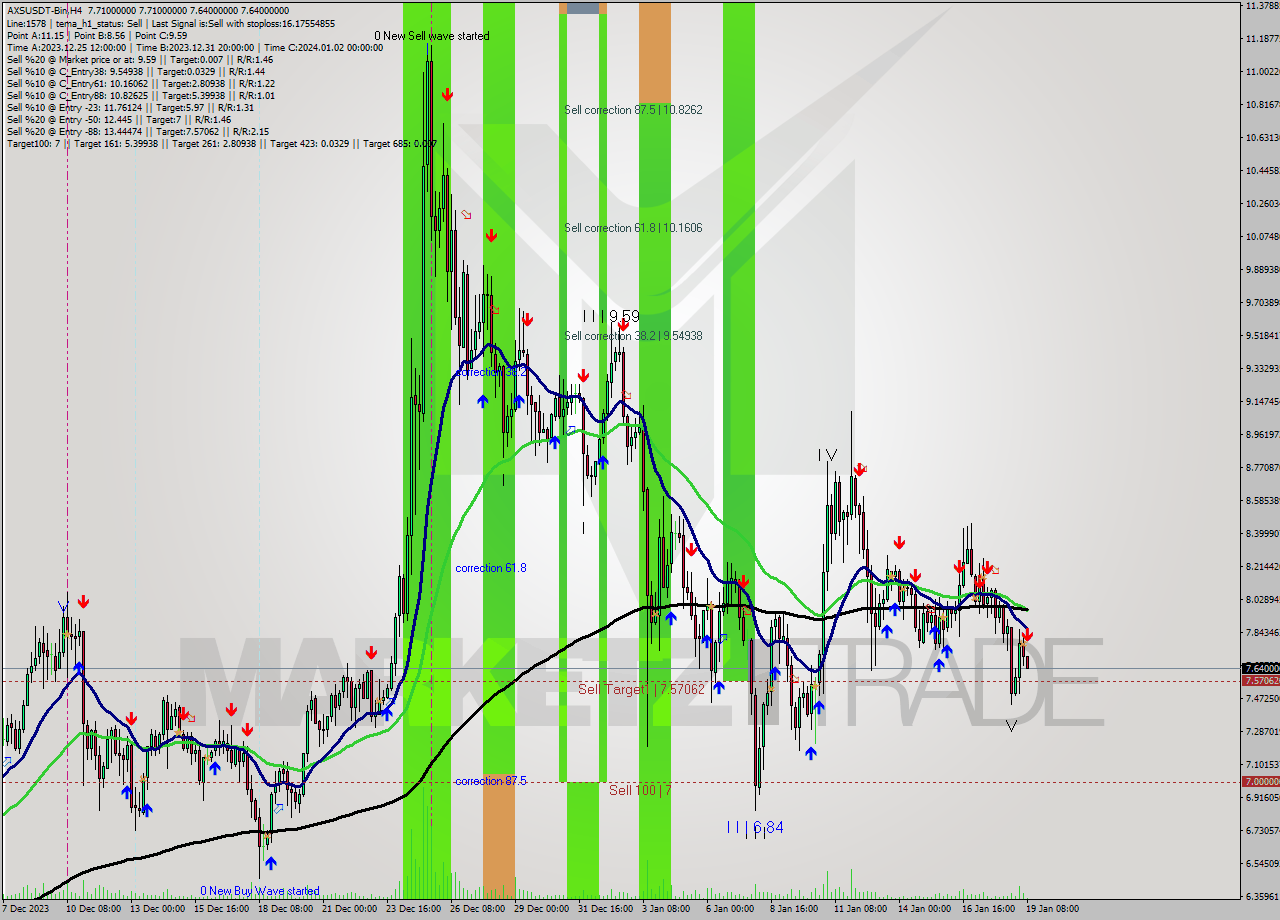The image size is (1280, 920).
Task: Select 'Sell correction 38.2 | 9.54938' label
Action: (633, 336)
